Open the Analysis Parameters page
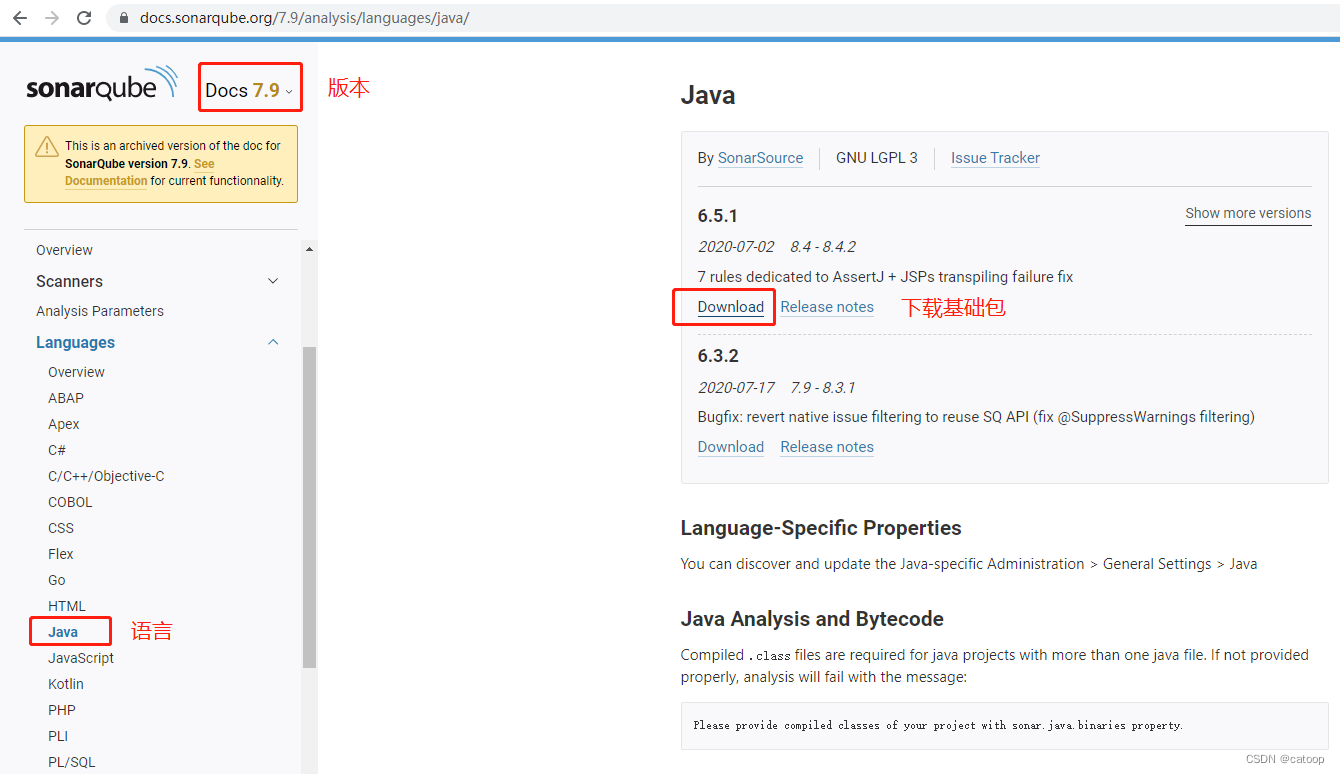The image size is (1340, 774). tap(100, 311)
